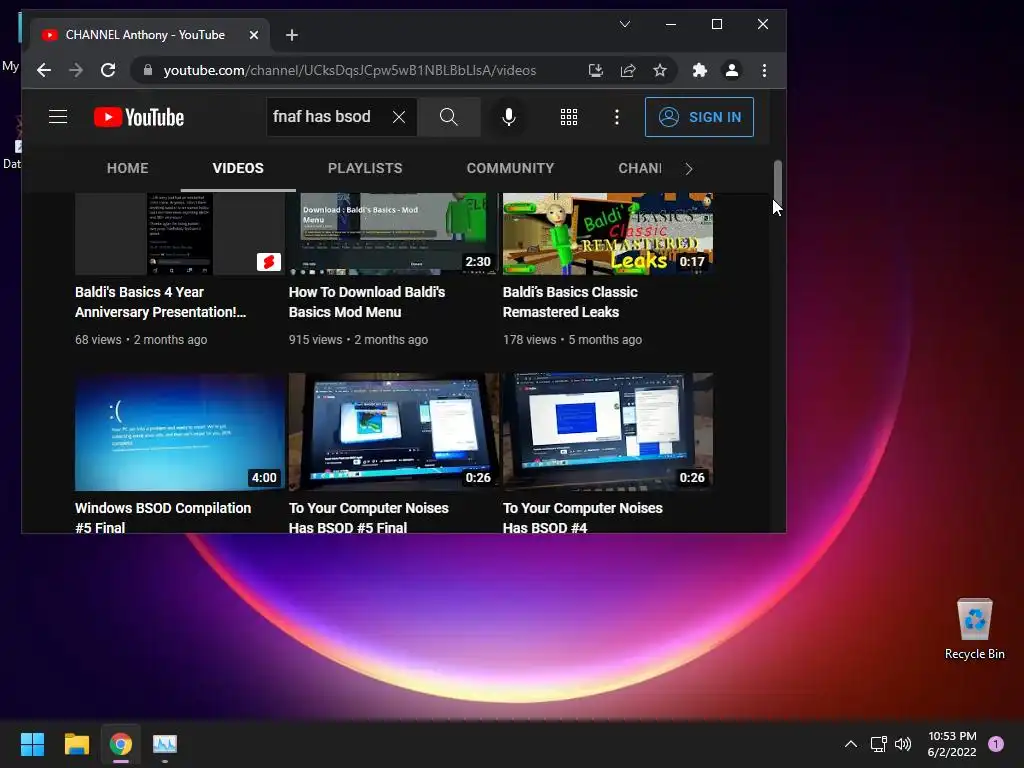Open To Your Computer Noises BSOD #5 thumbnail
Image resolution: width=1024 pixels, height=768 pixels.
click(x=394, y=432)
